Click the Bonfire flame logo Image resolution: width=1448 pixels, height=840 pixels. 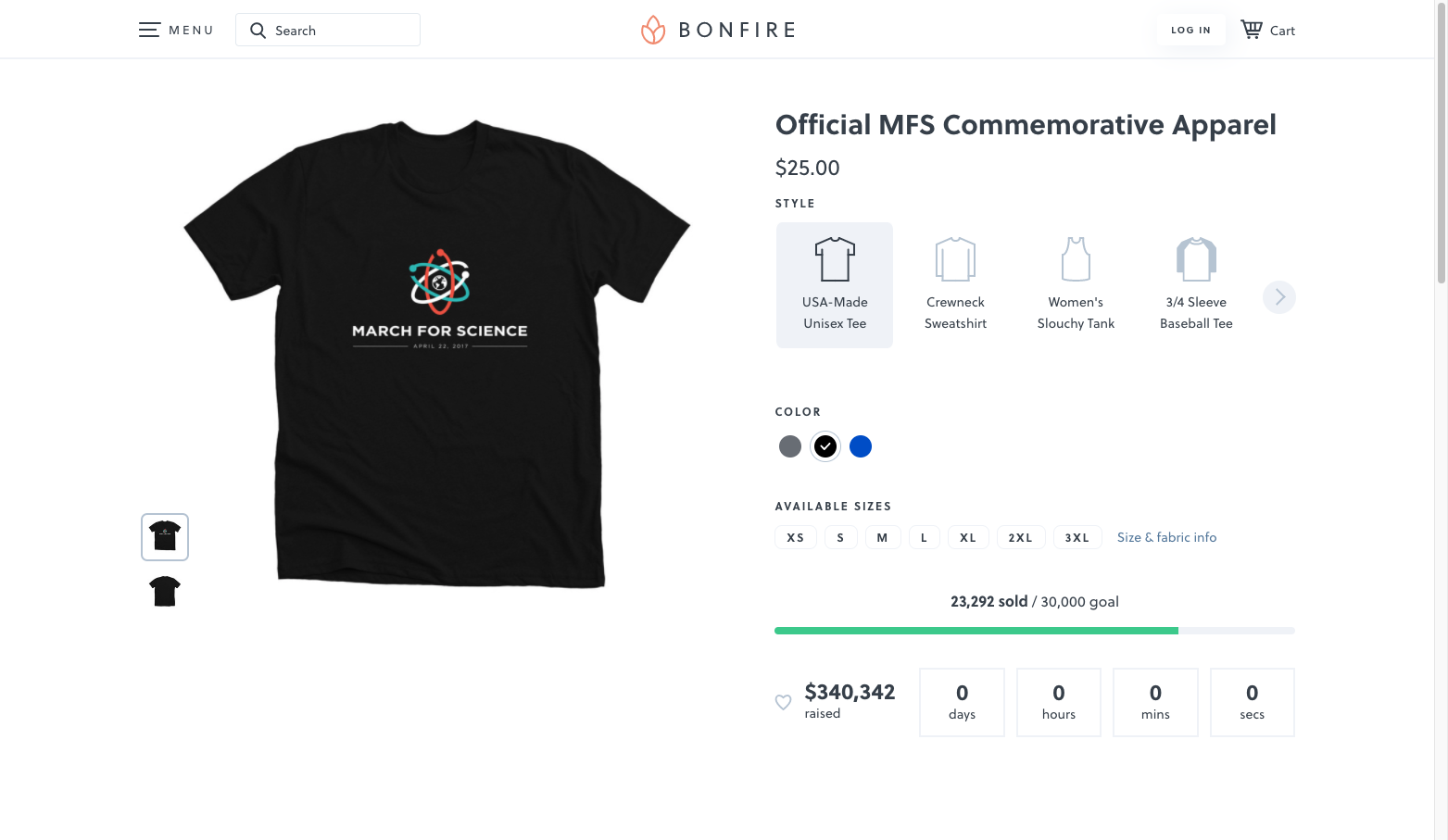pos(653,30)
